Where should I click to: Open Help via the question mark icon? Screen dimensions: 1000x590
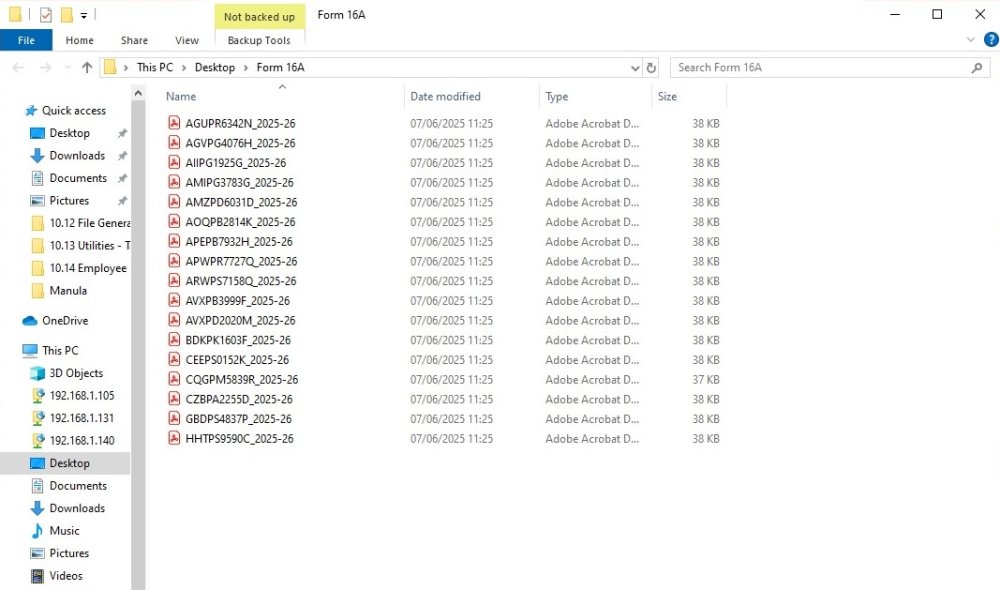990,40
